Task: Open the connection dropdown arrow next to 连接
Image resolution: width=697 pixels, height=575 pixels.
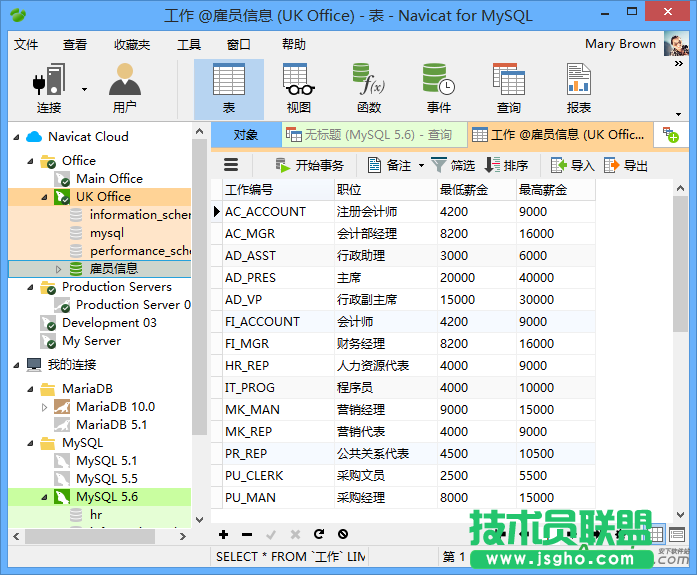Action: [x=84, y=90]
